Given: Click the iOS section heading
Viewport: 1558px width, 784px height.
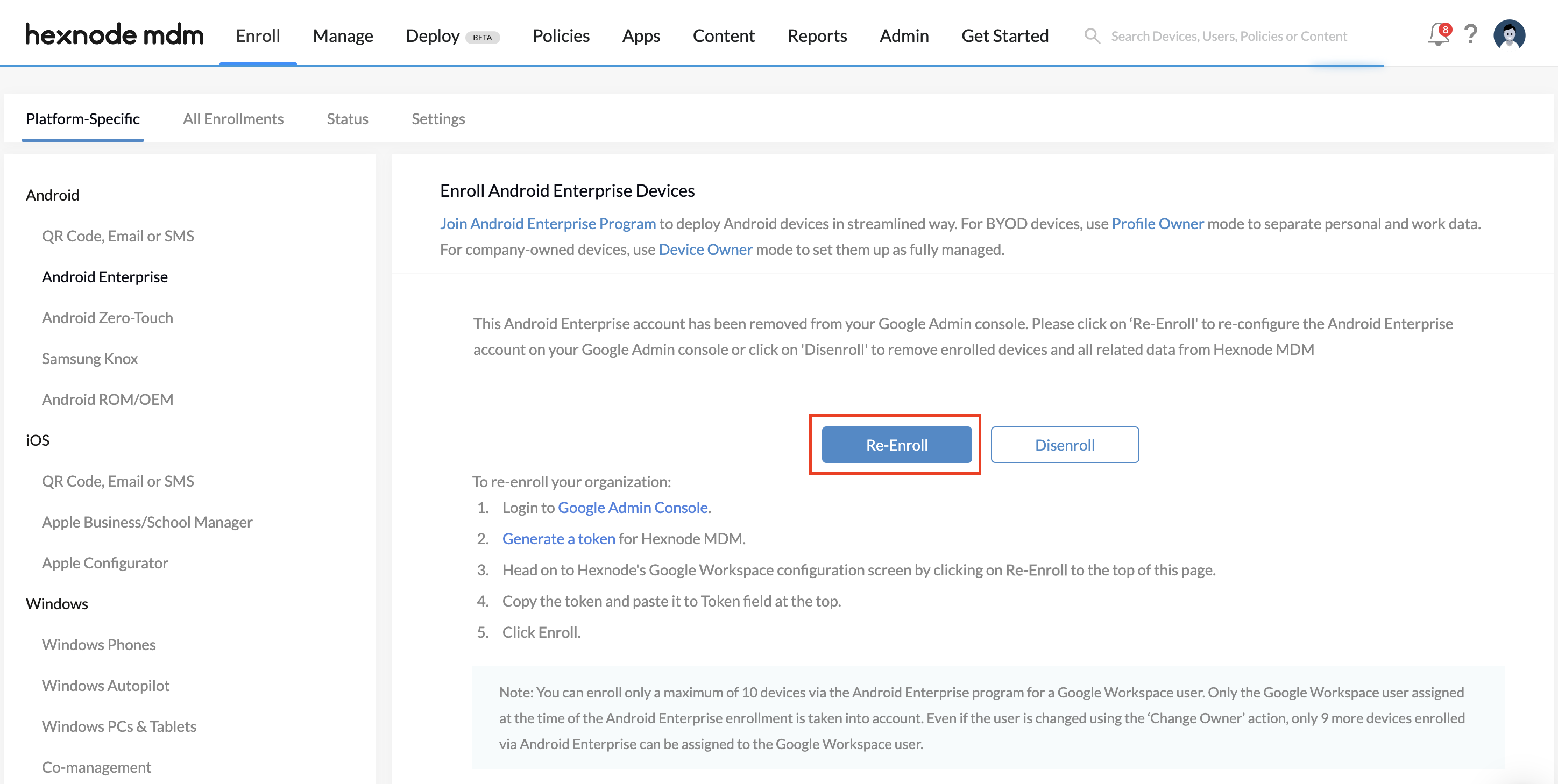Looking at the screenshot, I should click(38, 440).
